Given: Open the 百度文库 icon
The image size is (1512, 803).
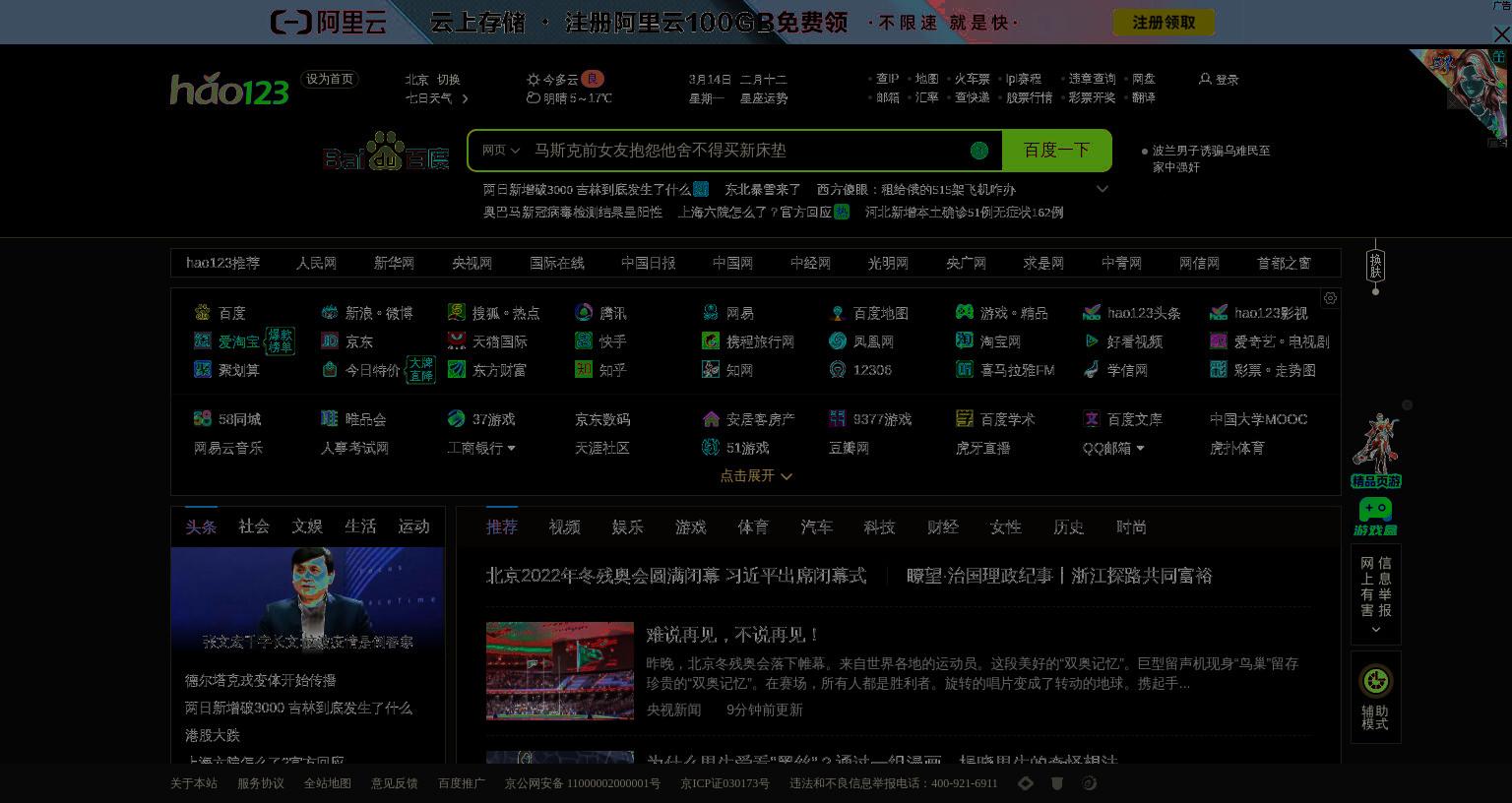Looking at the screenshot, I should [1091, 419].
